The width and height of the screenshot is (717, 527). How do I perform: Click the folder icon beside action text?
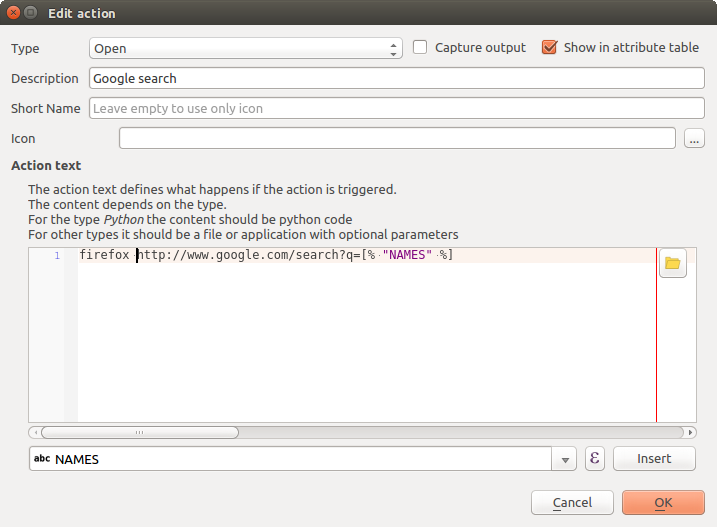click(x=673, y=264)
